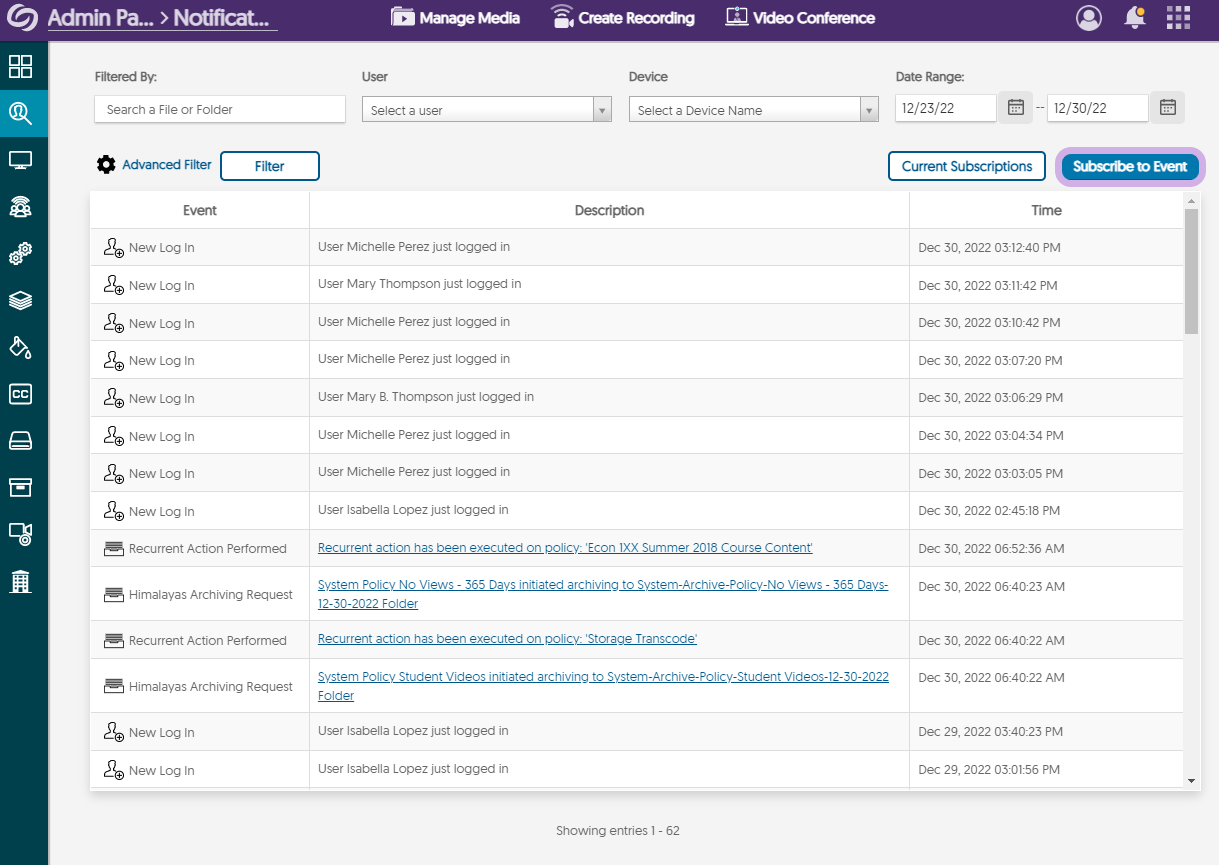The image size is (1219, 865).
Task: Click the notification bell icon
Action: tap(1134, 18)
